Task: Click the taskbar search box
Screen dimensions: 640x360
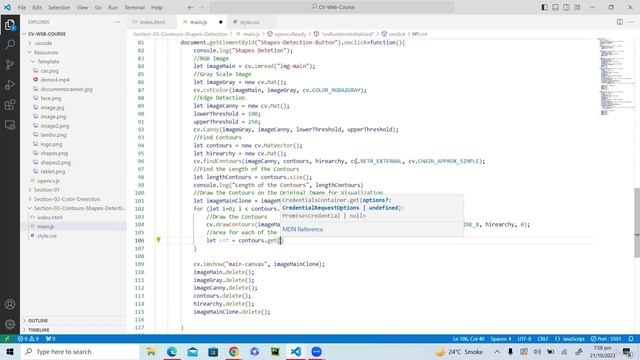Action: [80, 351]
